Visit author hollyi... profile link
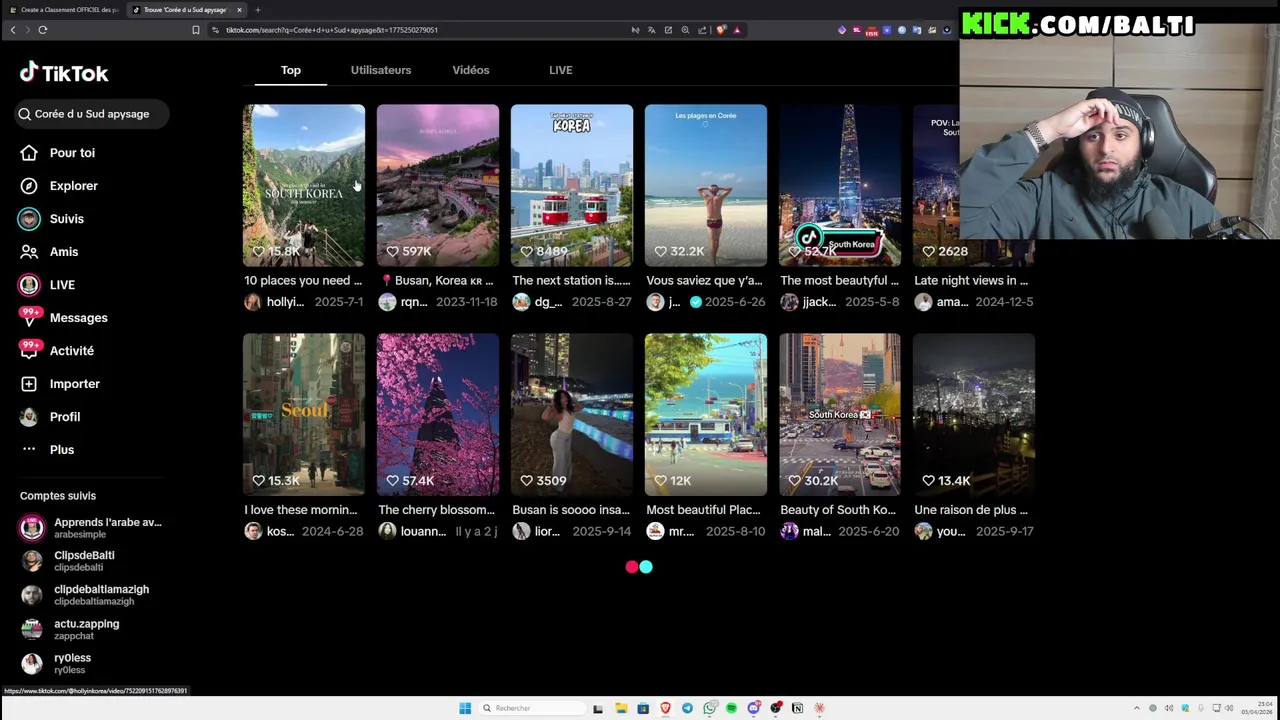The image size is (1280, 720). tap(274, 302)
